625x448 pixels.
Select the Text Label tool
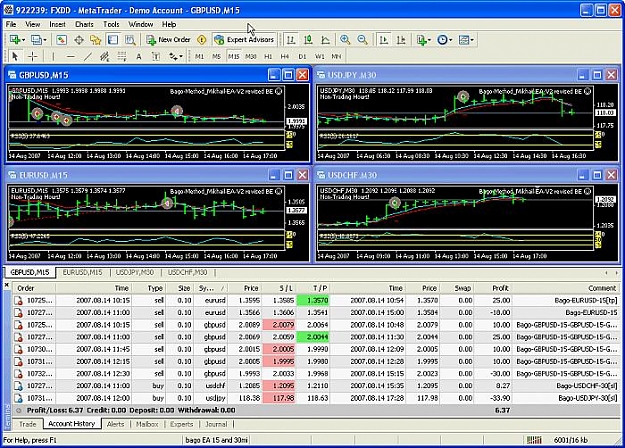point(156,56)
